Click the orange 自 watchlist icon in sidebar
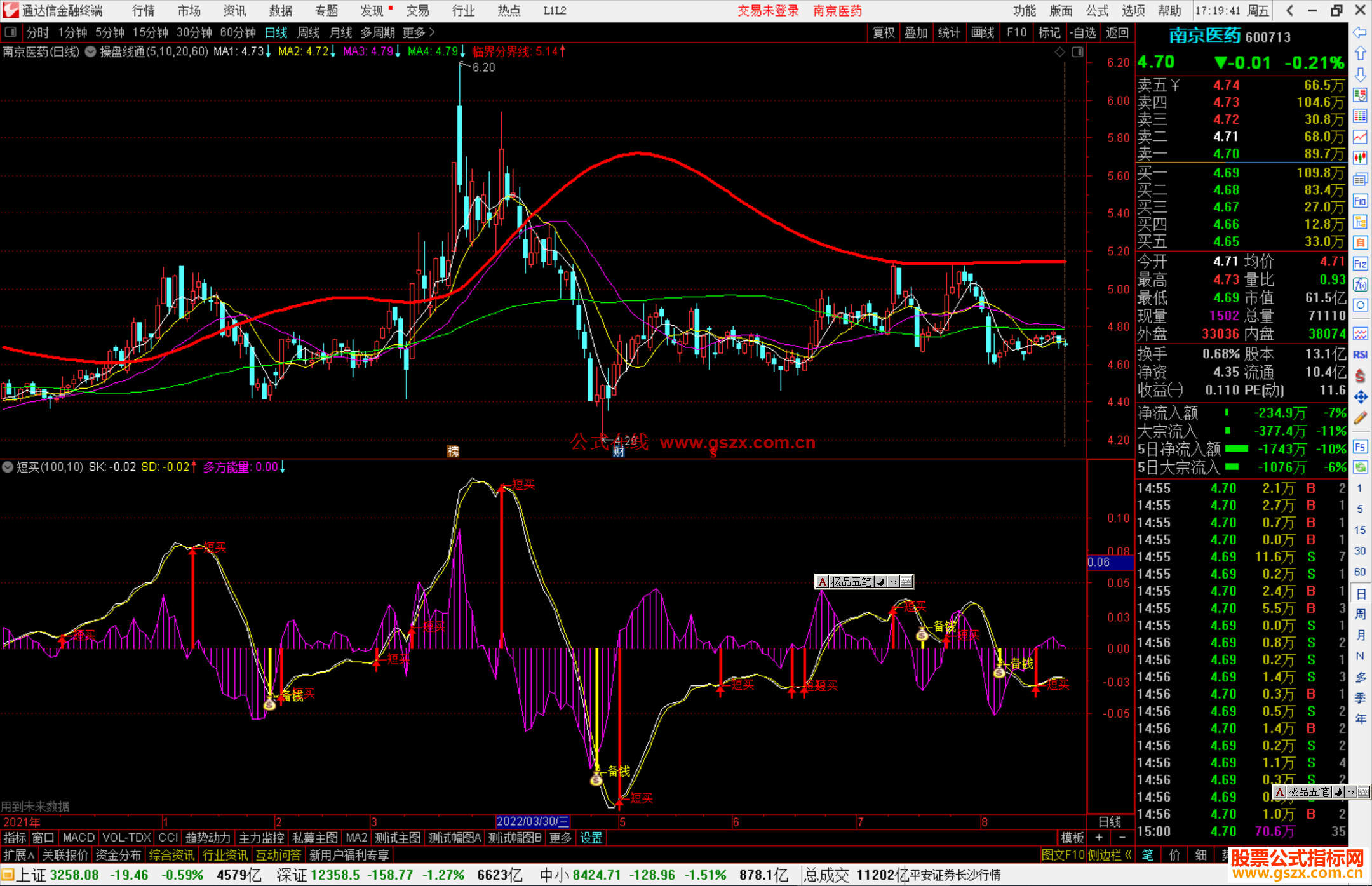The image size is (1372, 886). point(1360,243)
